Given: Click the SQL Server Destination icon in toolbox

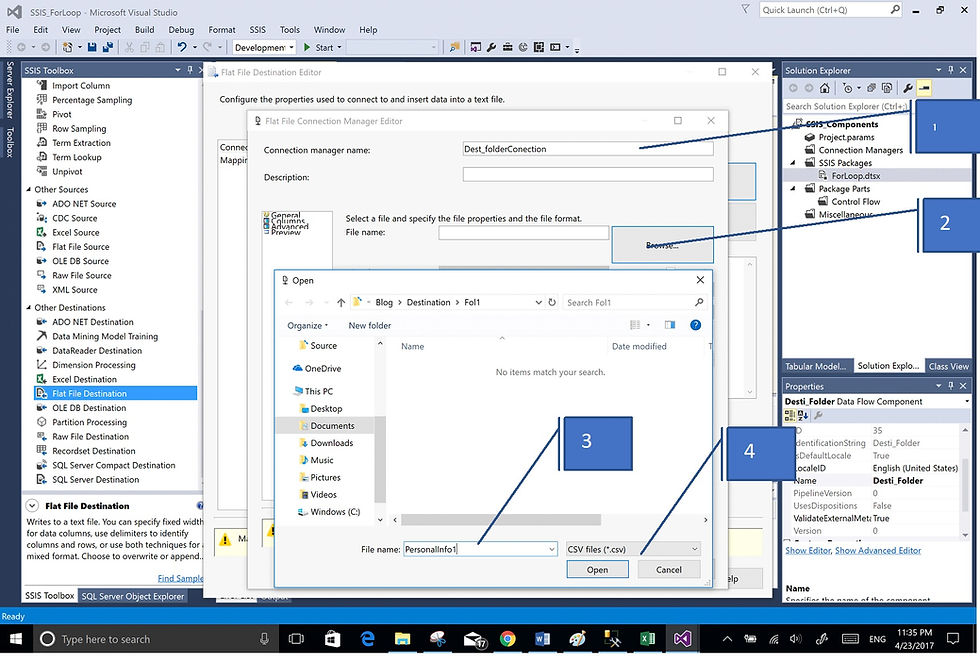Looking at the screenshot, I should point(42,480).
